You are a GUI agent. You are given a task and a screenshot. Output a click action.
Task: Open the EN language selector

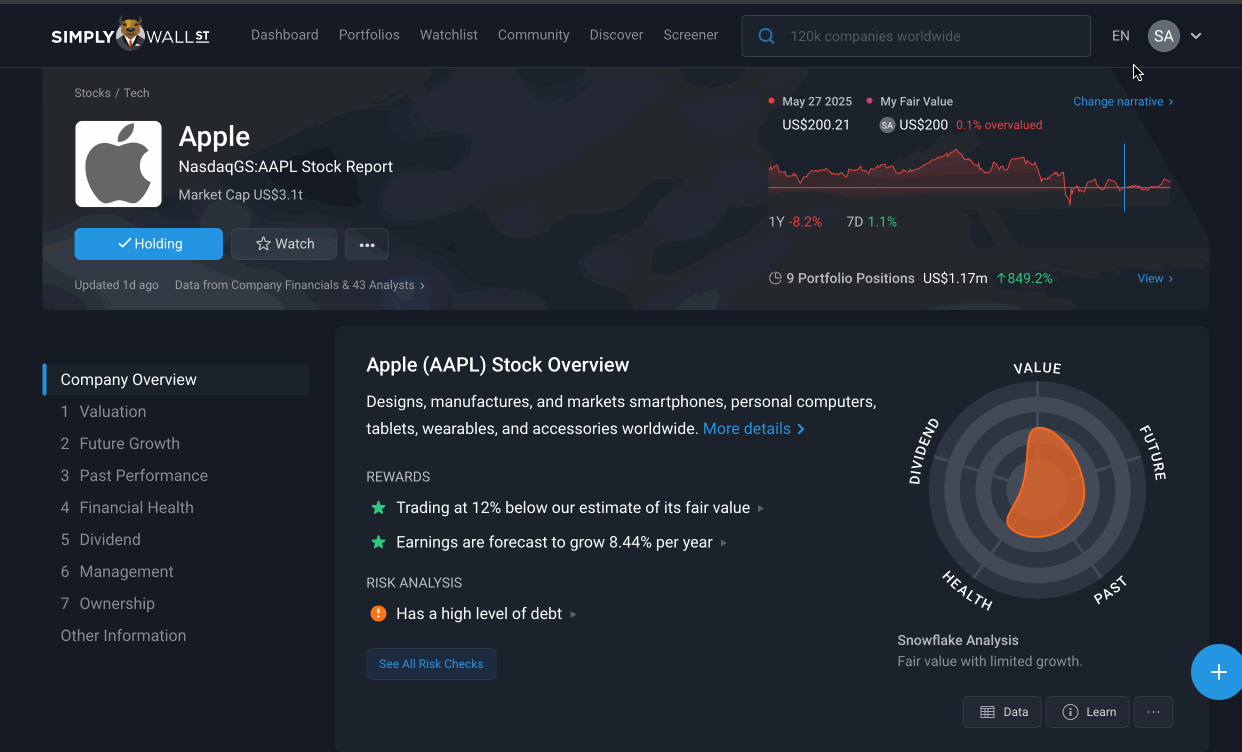1121,36
